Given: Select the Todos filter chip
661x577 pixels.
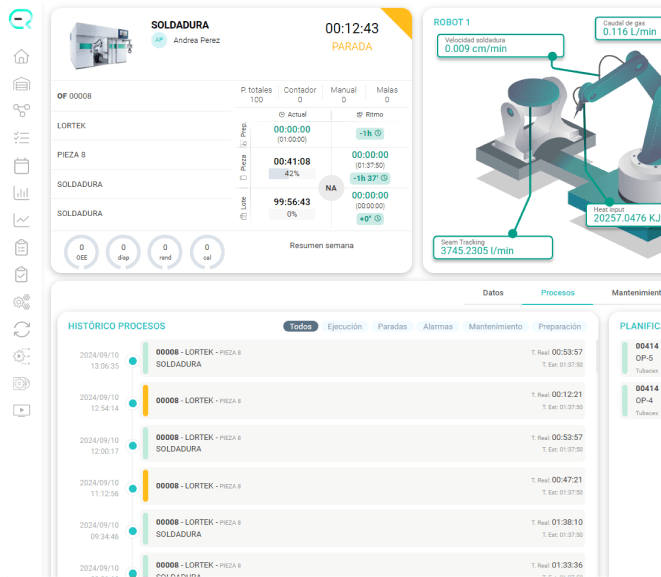Looking at the screenshot, I should (x=301, y=326).
